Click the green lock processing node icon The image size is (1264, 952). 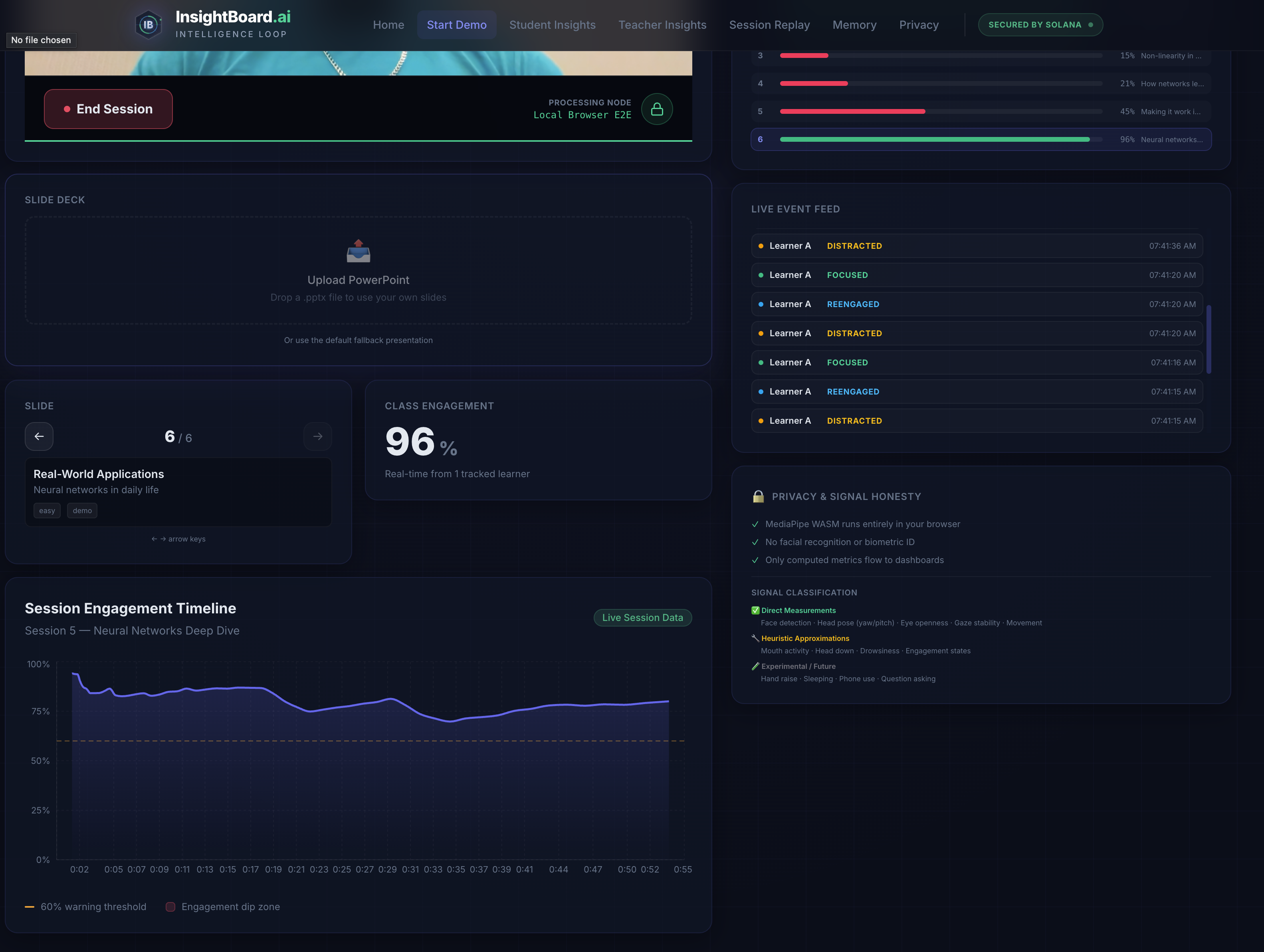coord(657,109)
